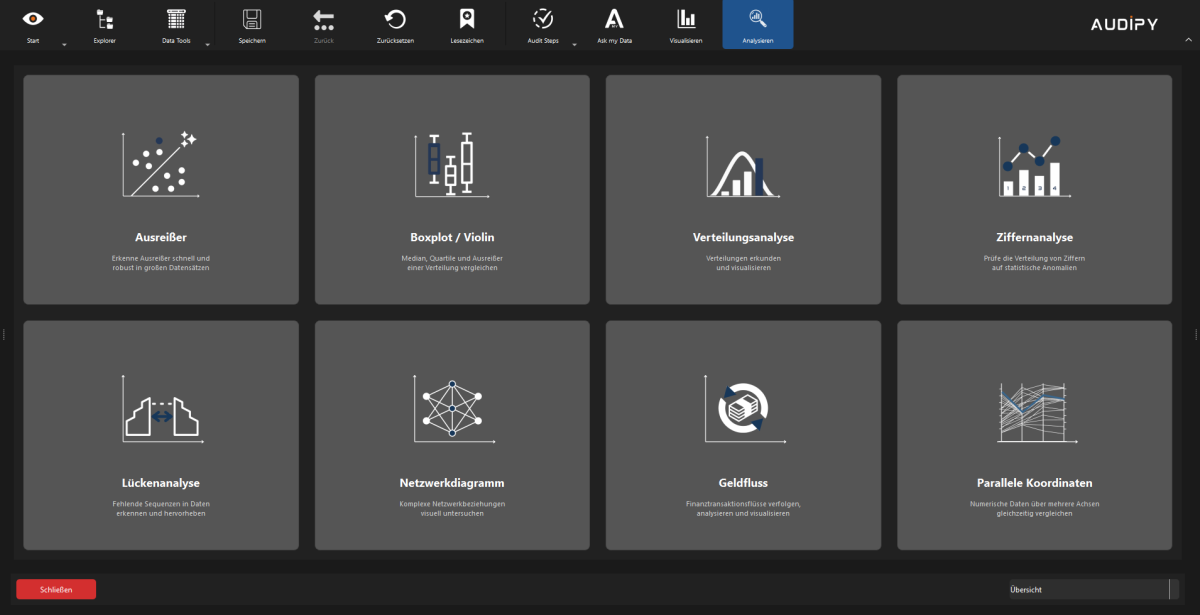This screenshot has height=615, width=1200.
Task: Select the Boxplot / Violin chart icon
Action: [x=451, y=164]
